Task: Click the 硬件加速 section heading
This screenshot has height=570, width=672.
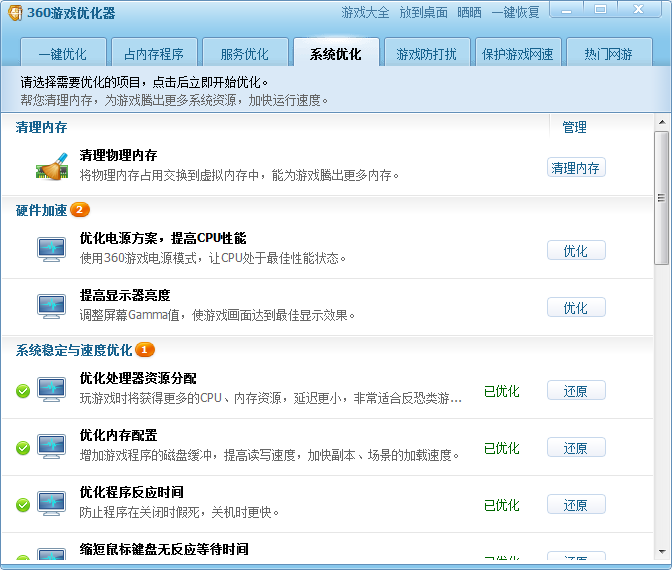Action: 42,210
